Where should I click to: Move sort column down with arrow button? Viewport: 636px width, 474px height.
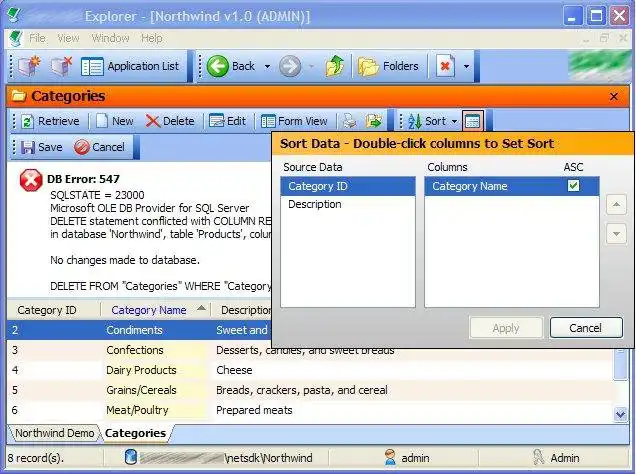point(616,234)
